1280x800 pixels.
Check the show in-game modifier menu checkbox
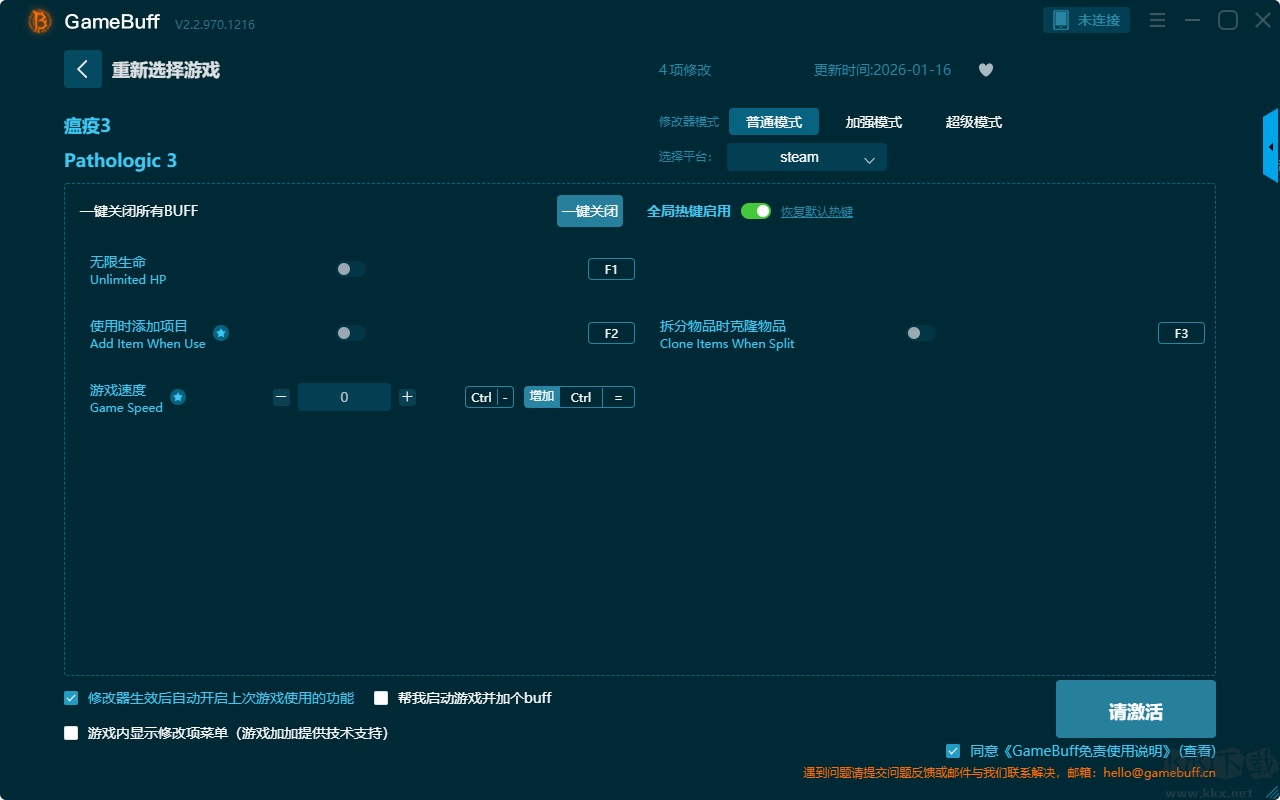(x=71, y=733)
